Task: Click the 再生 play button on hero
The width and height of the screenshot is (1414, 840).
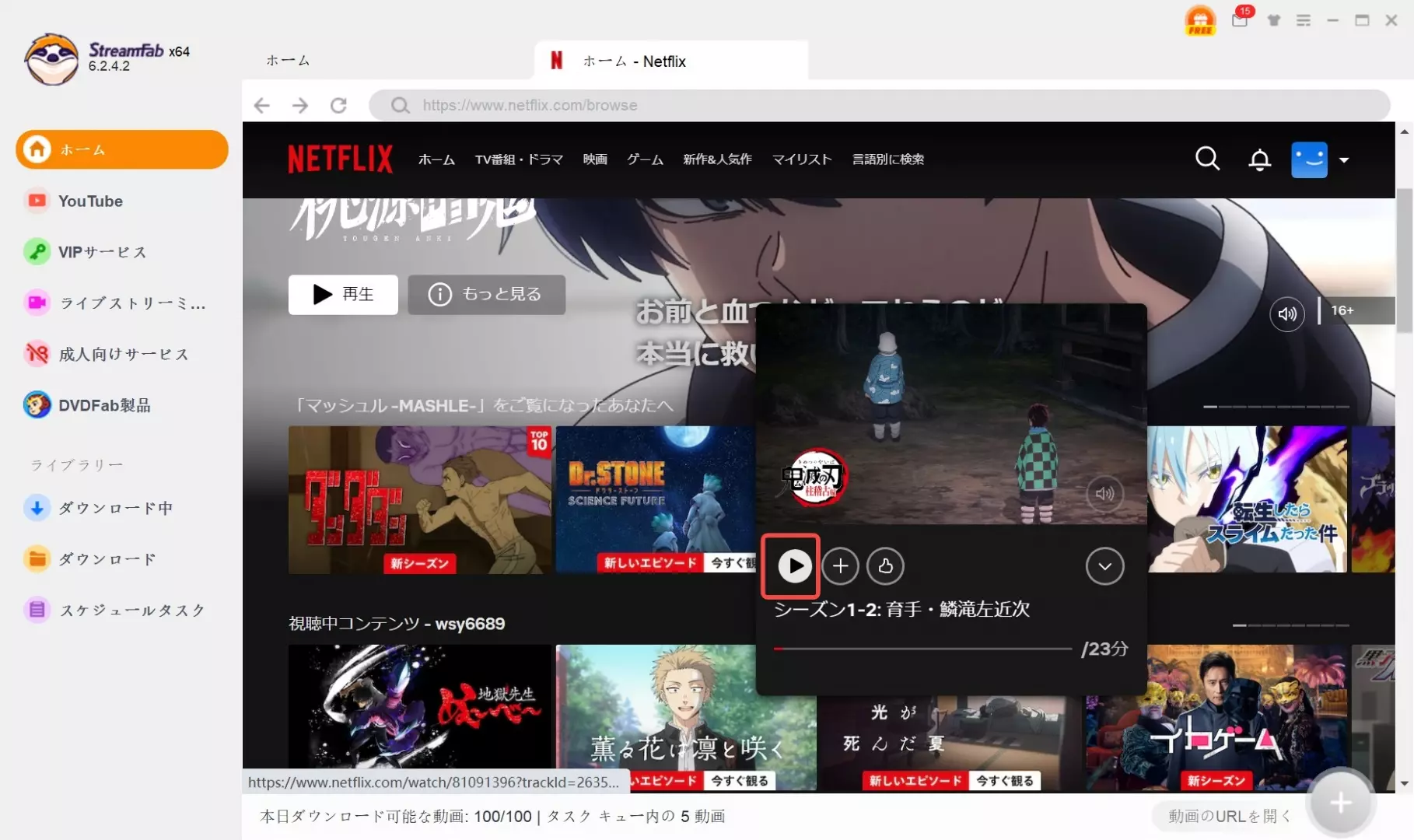Action: click(x=343, y=294)
